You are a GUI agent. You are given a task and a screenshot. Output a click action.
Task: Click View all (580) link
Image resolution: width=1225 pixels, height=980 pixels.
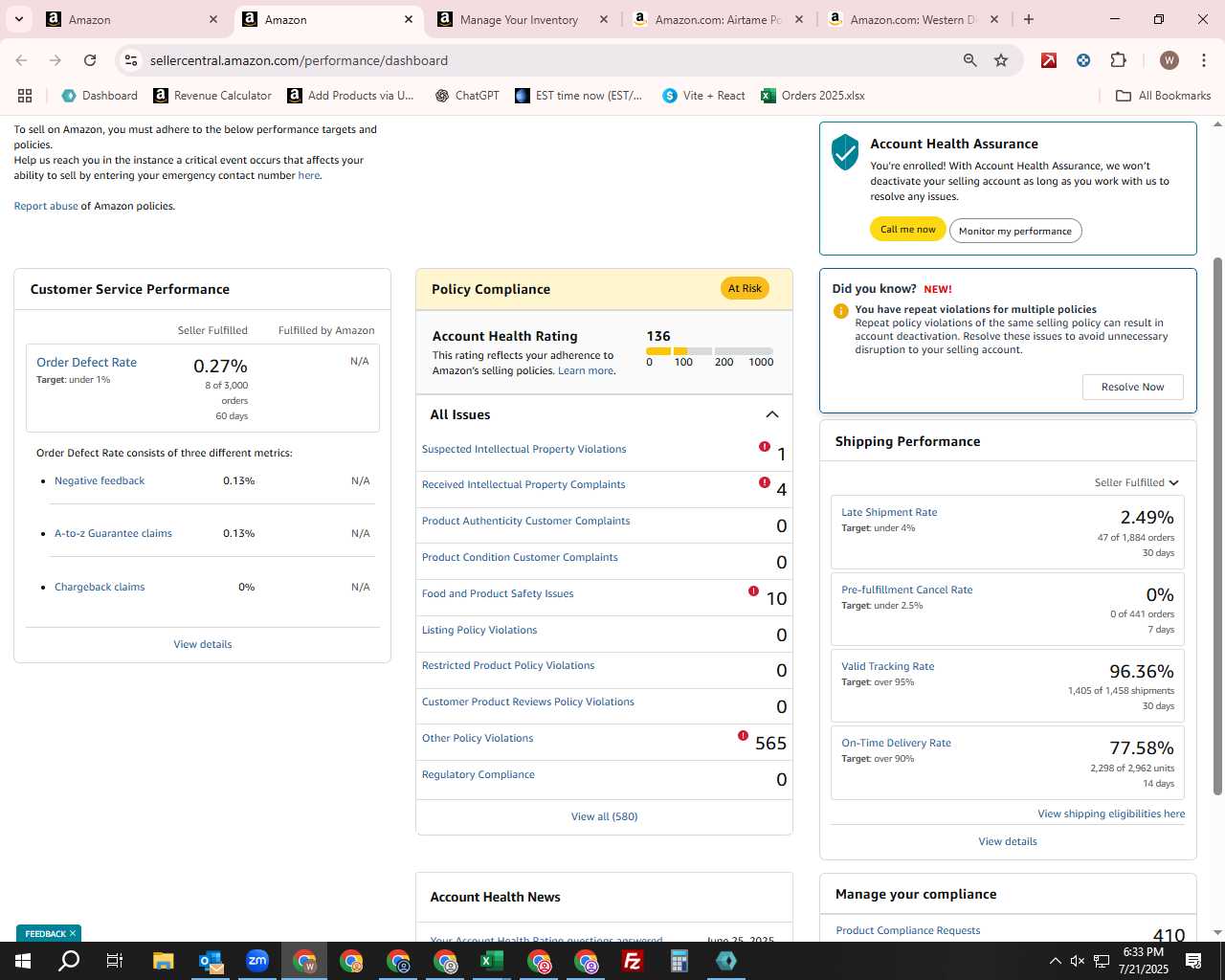pos(604,816)
